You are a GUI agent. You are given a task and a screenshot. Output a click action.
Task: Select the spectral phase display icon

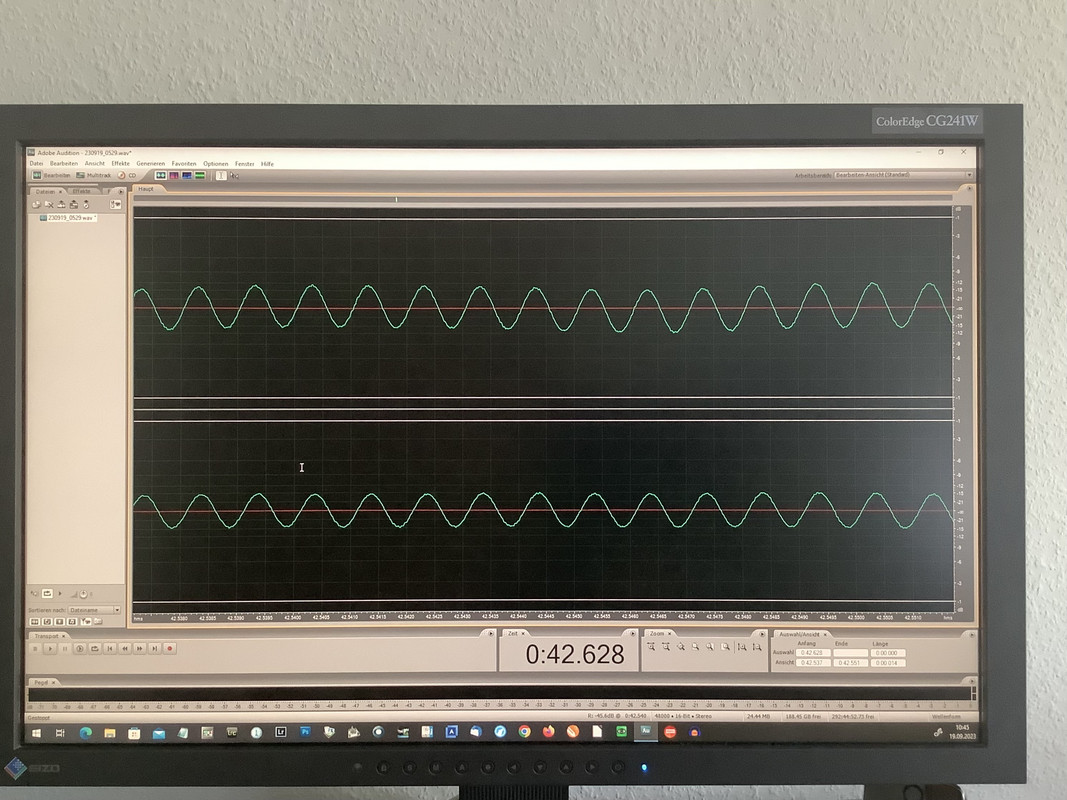(200, 176)
